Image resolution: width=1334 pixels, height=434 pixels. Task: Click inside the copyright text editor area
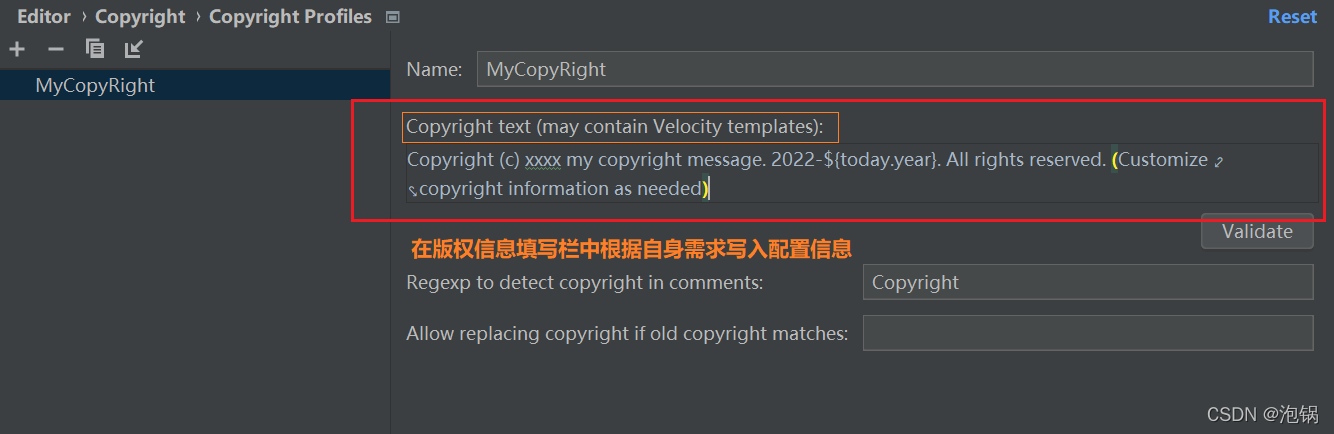coord(862,173)
